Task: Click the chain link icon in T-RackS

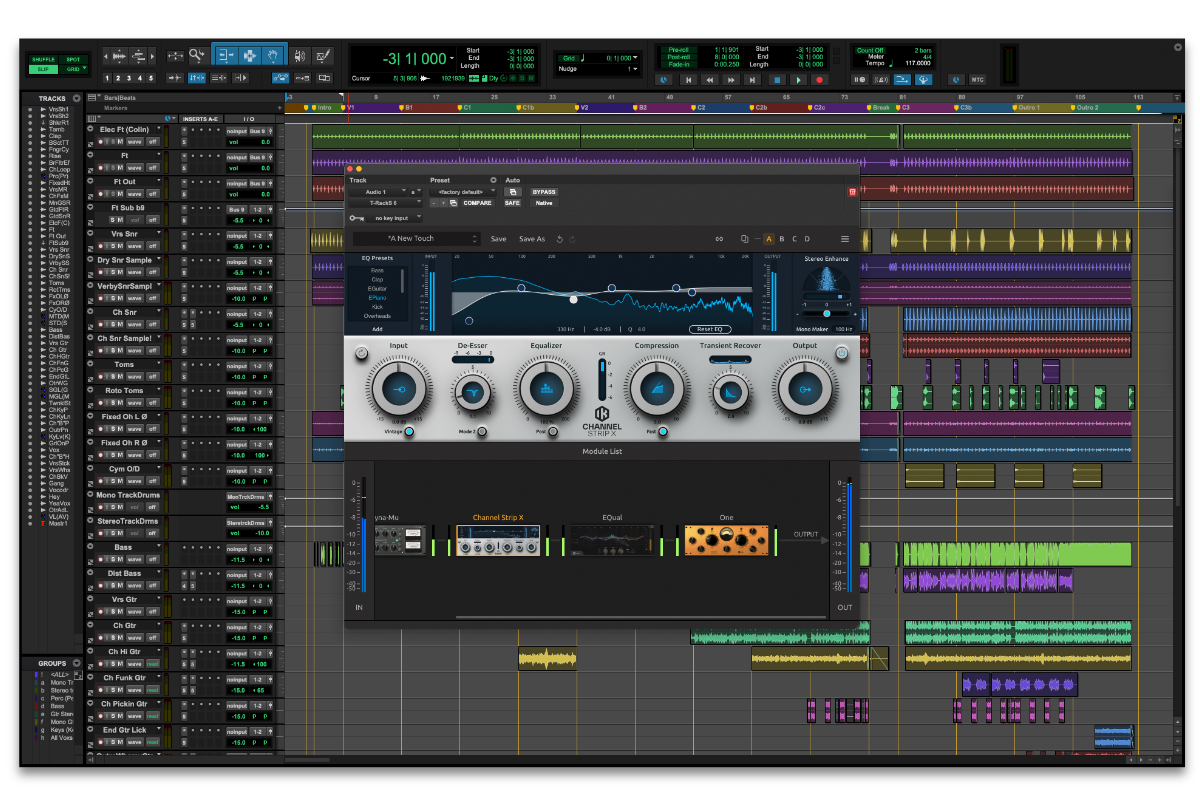Action: point(718,239)
